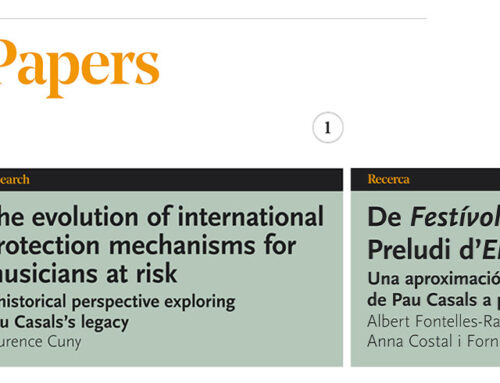500x383 pixels.
Task: Click the de Pau Casals subtitle line
Action: (433, 300)
